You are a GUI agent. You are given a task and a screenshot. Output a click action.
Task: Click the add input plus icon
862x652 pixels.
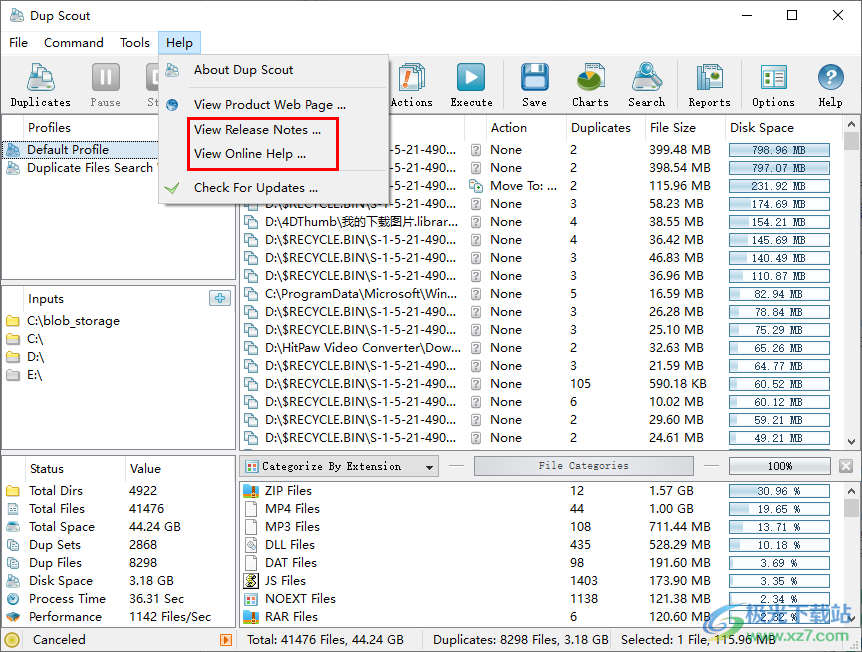[x=220, y=298]
